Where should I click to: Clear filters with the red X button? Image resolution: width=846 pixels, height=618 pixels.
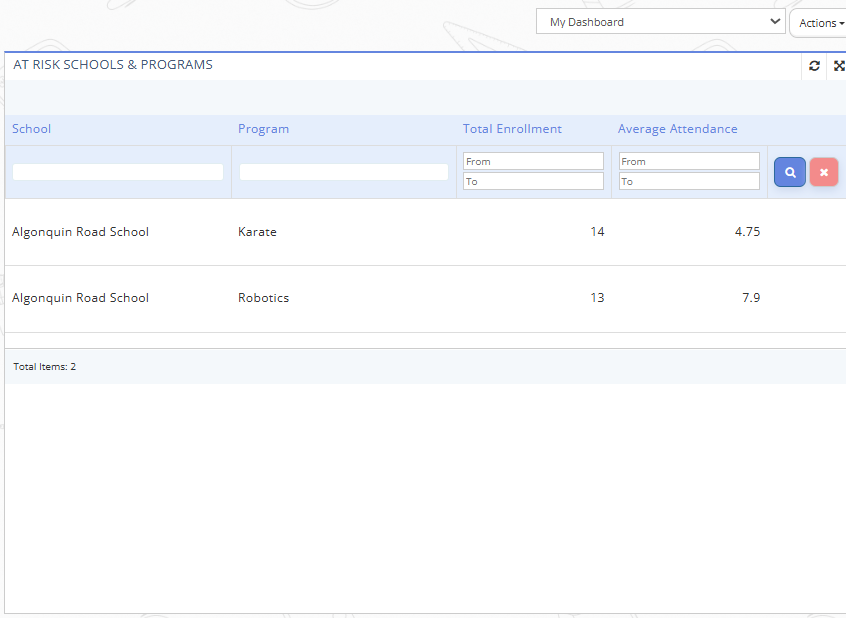click(824, 172)
